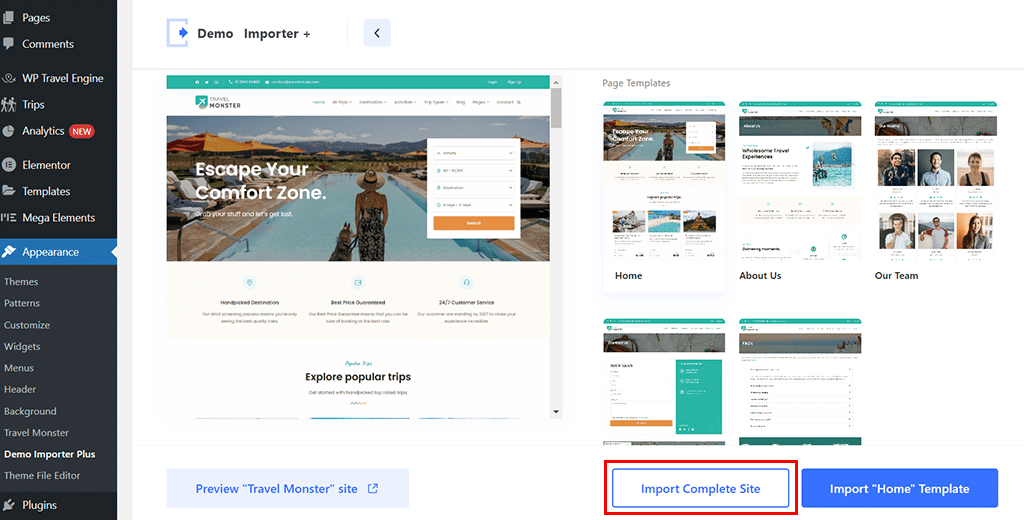Go to Themes submenu
The image size is (1024, 520).
(21, 282)
